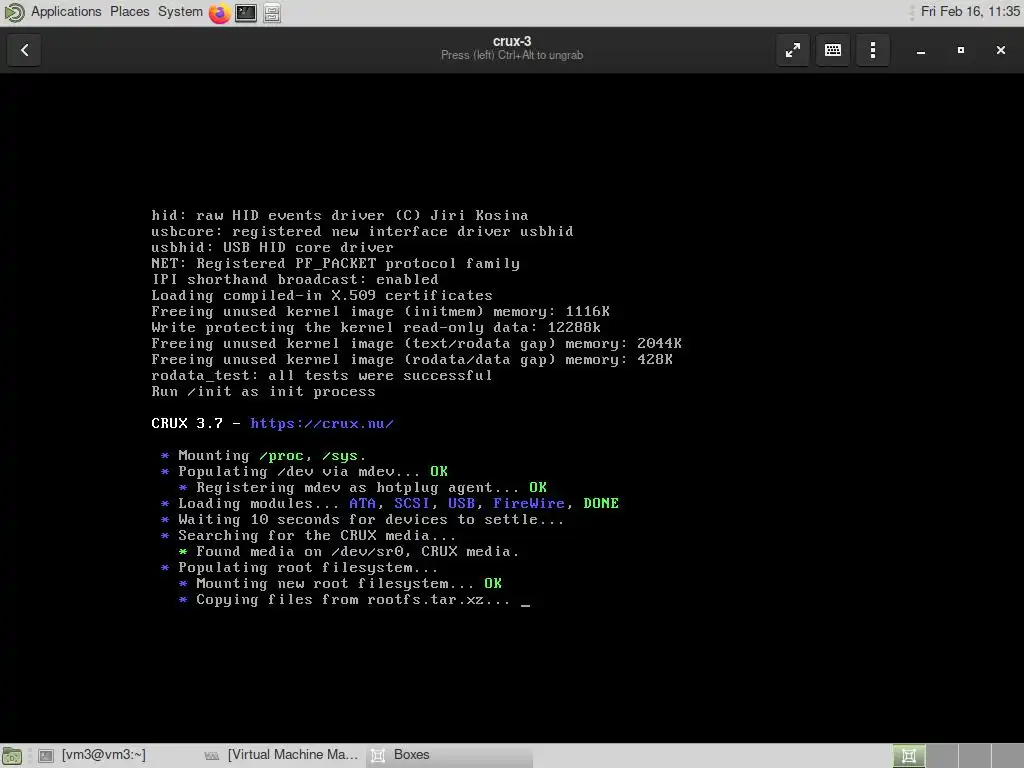
Task: Open the clock showing Fri Feb 16, 11:35
Action: click(970, 12)
